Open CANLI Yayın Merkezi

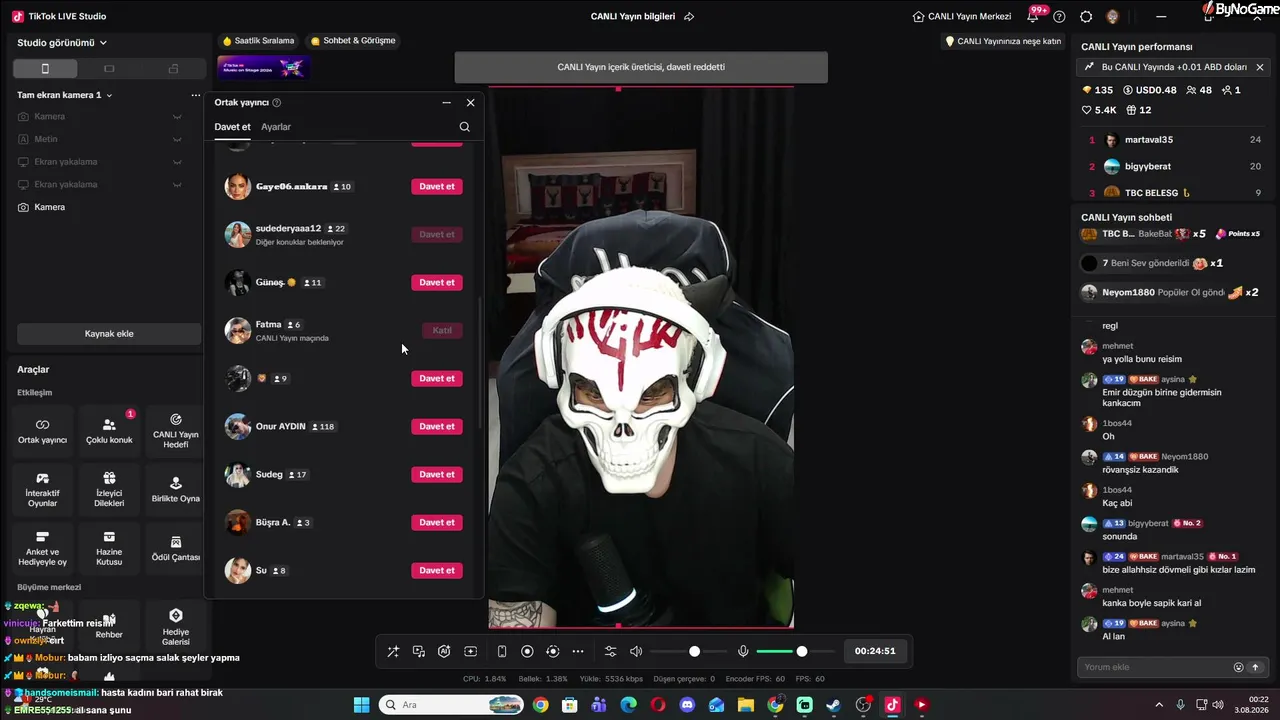click(962, 16)
